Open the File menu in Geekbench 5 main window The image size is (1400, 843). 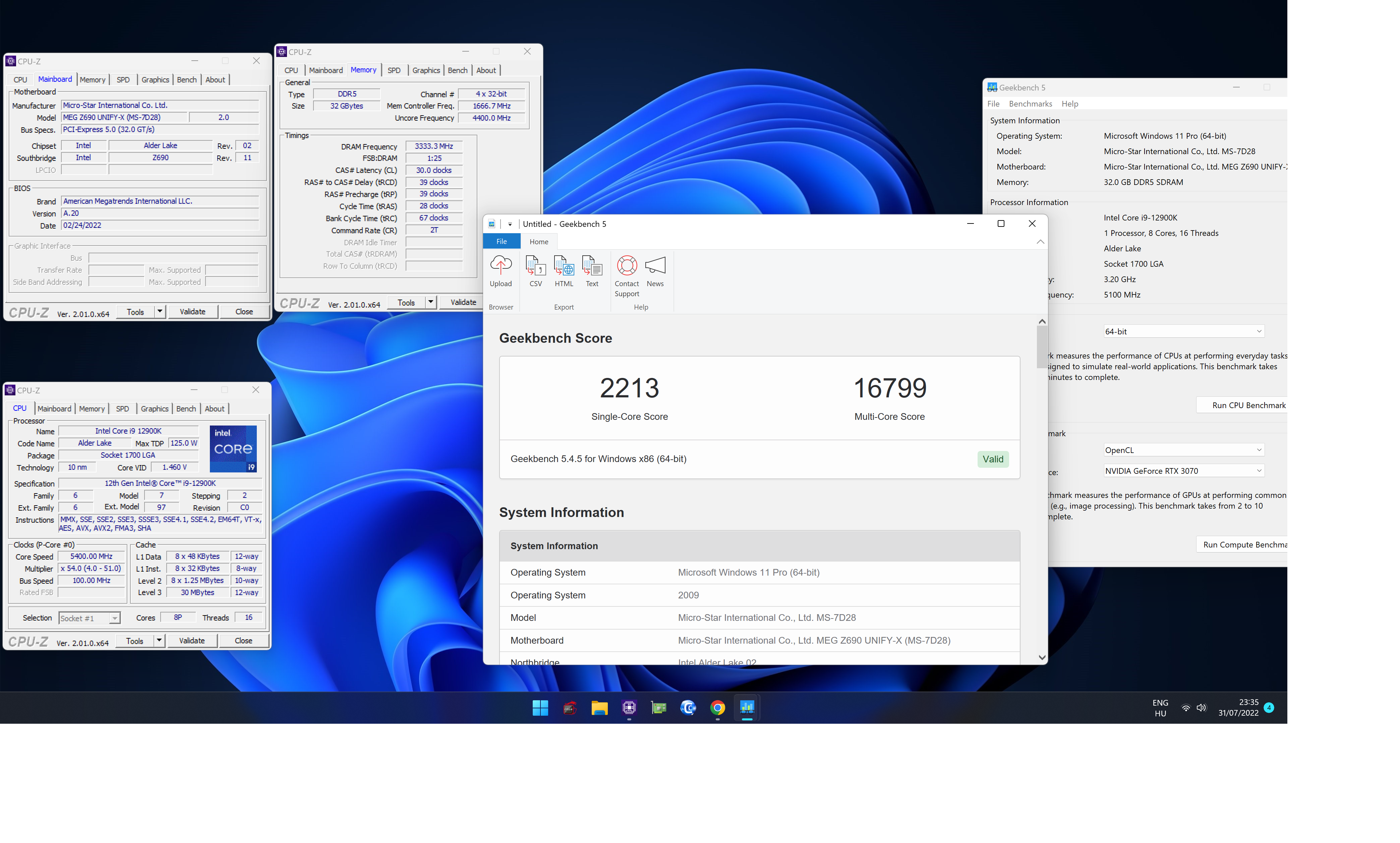pos(993,103)
